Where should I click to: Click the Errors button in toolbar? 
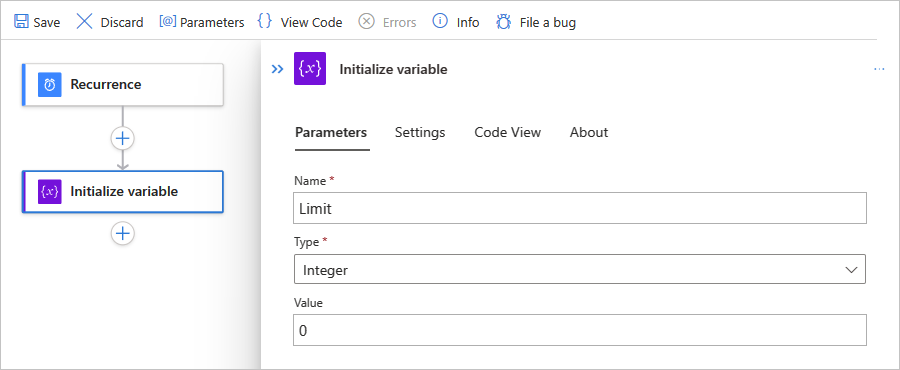coord(387,22)
